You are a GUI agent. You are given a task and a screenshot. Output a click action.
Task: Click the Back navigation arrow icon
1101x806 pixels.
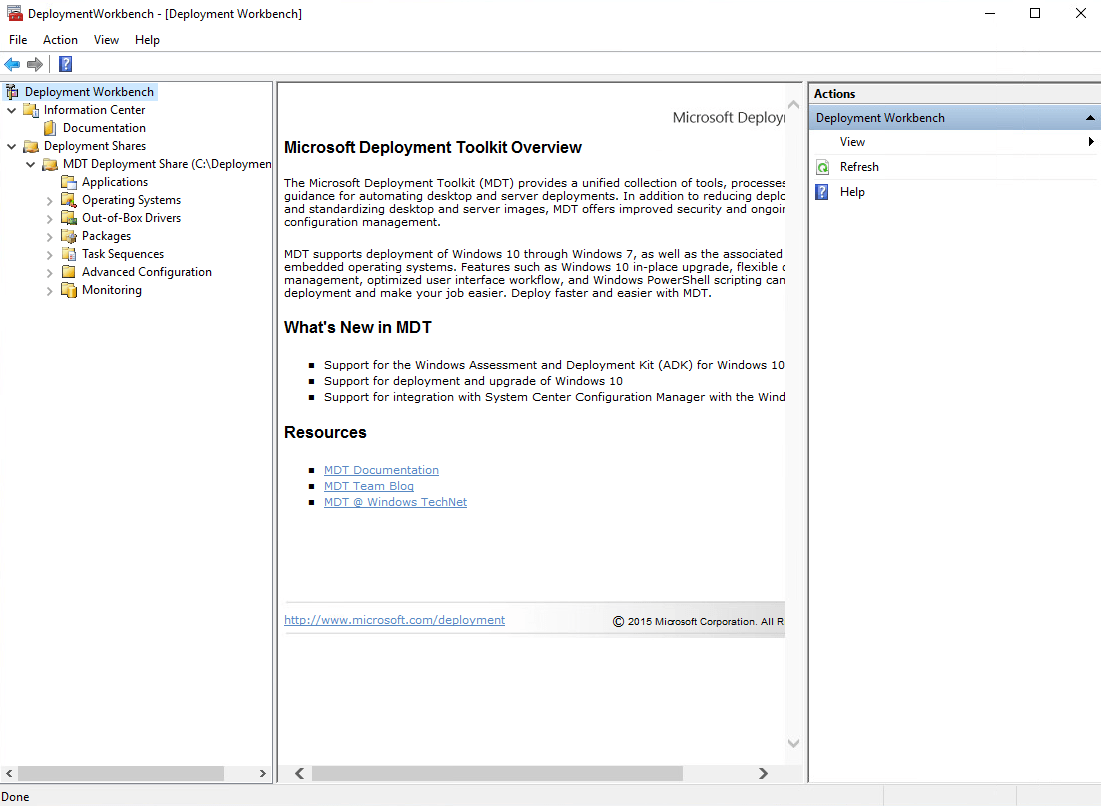click(13, 63)
